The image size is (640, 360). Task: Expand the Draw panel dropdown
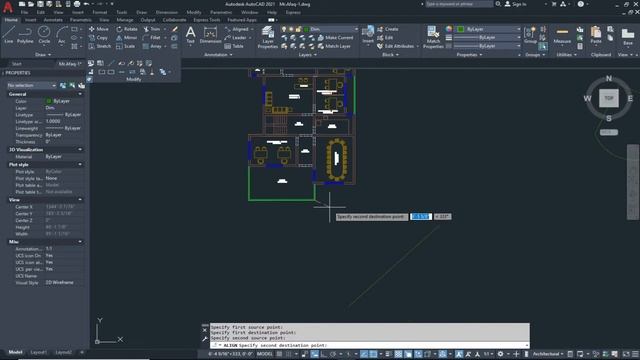pos(43,55)
